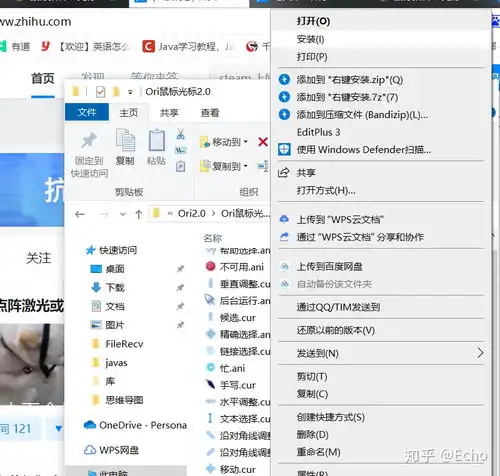Choose 安装(I) from context menu
The width and height of the screenshot is (500, 476).
point(310,39)
